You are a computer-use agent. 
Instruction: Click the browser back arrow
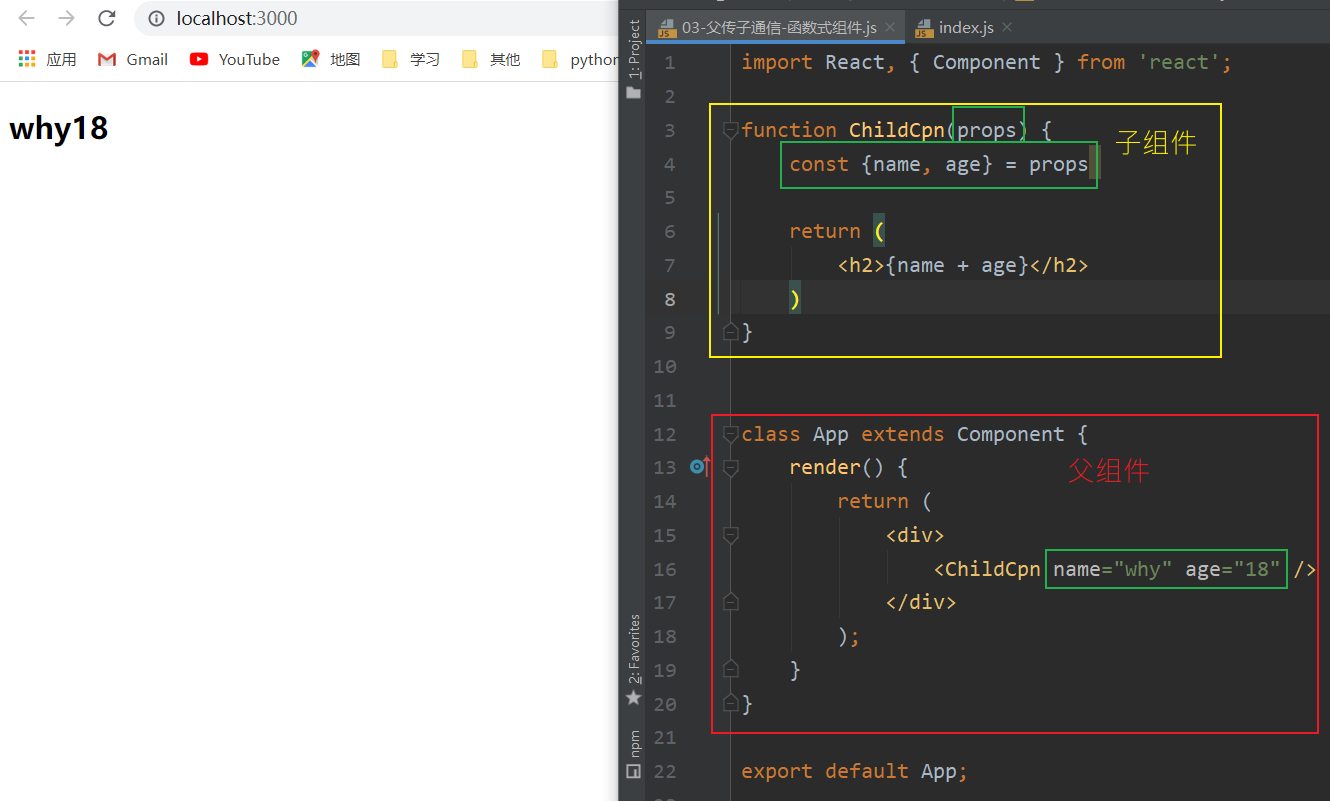click(27, 18)
